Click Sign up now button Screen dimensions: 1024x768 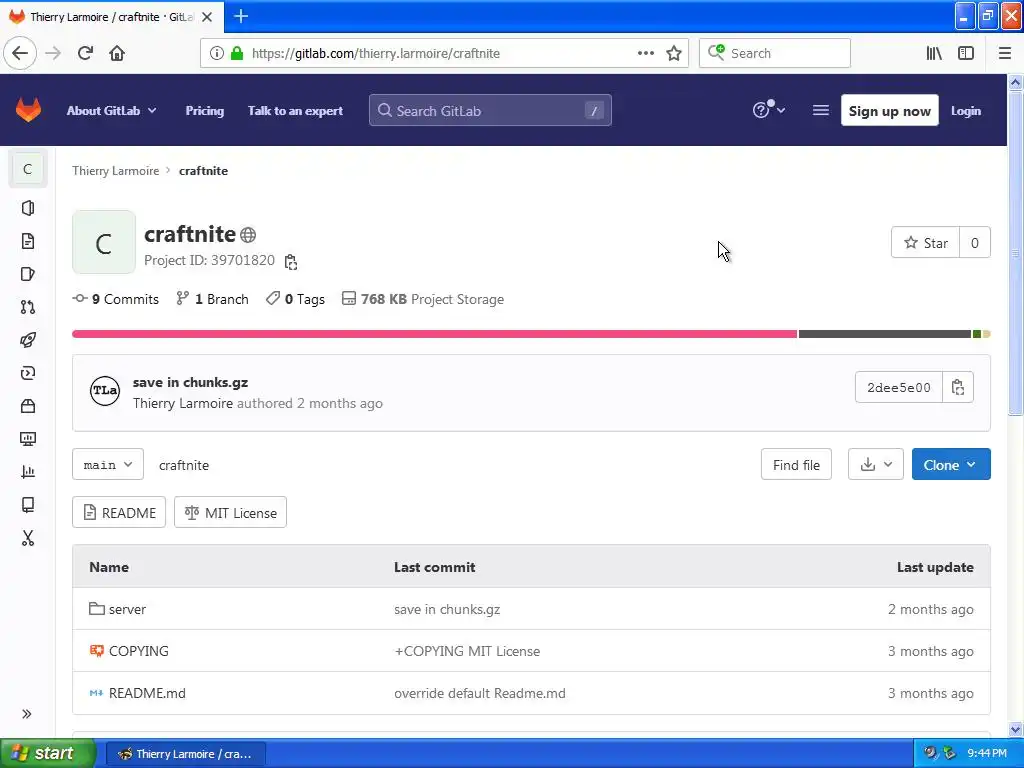[889, 110]
